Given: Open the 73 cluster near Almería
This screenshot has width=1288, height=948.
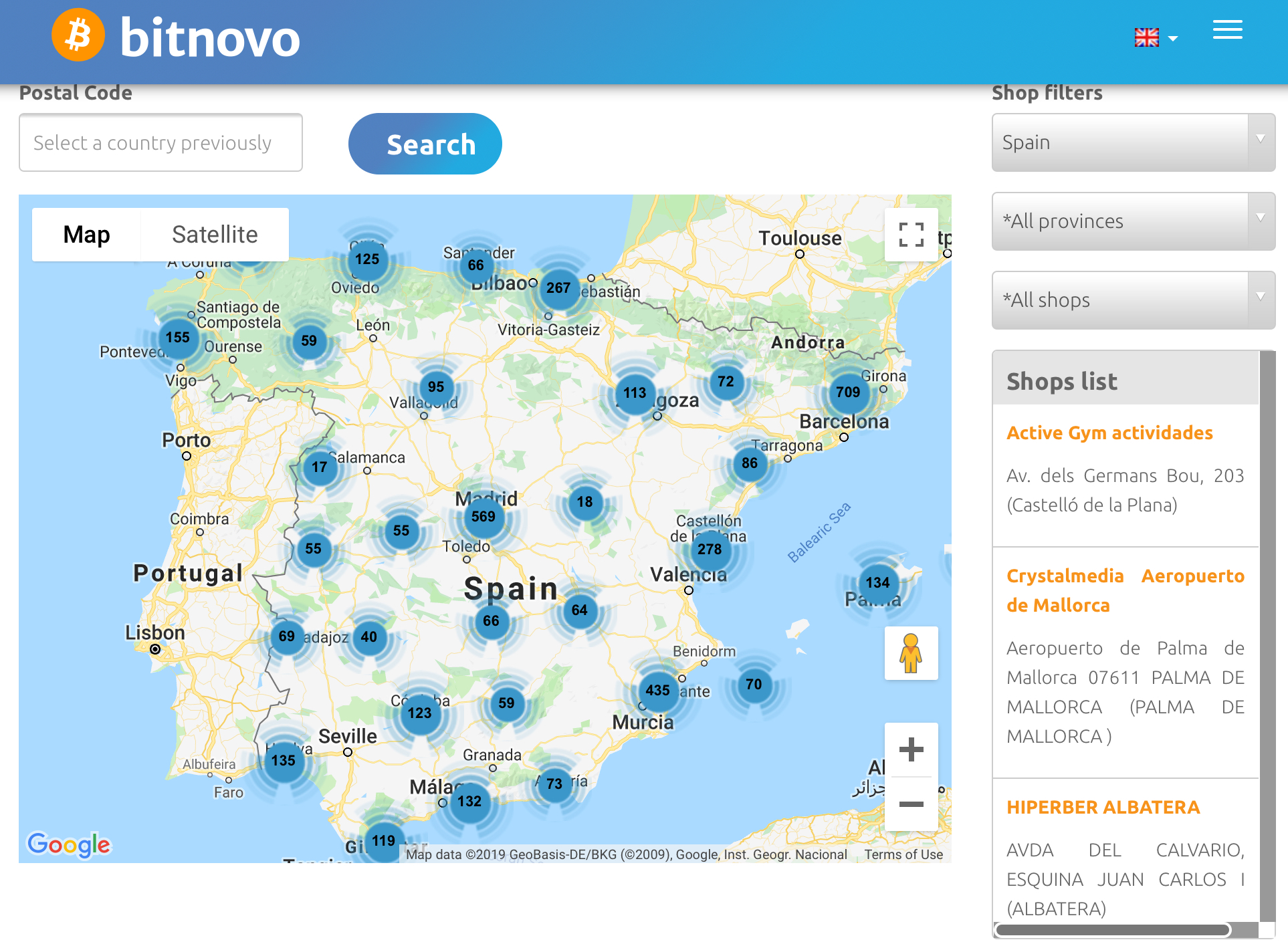Looking at the screenshot, I should coord(554,784).
